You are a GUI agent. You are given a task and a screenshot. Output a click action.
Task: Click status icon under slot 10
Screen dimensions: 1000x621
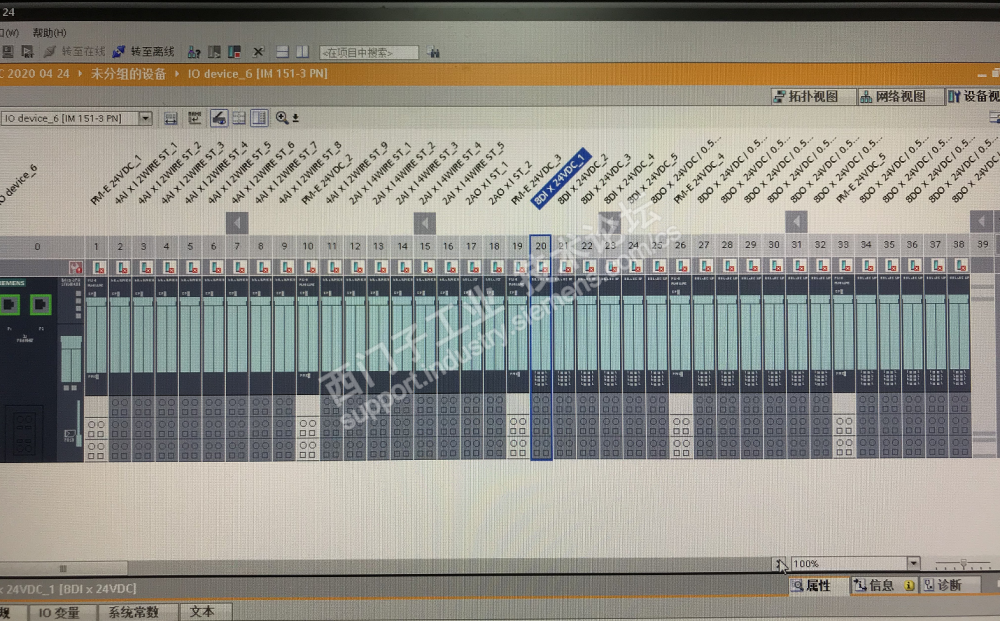310,267
